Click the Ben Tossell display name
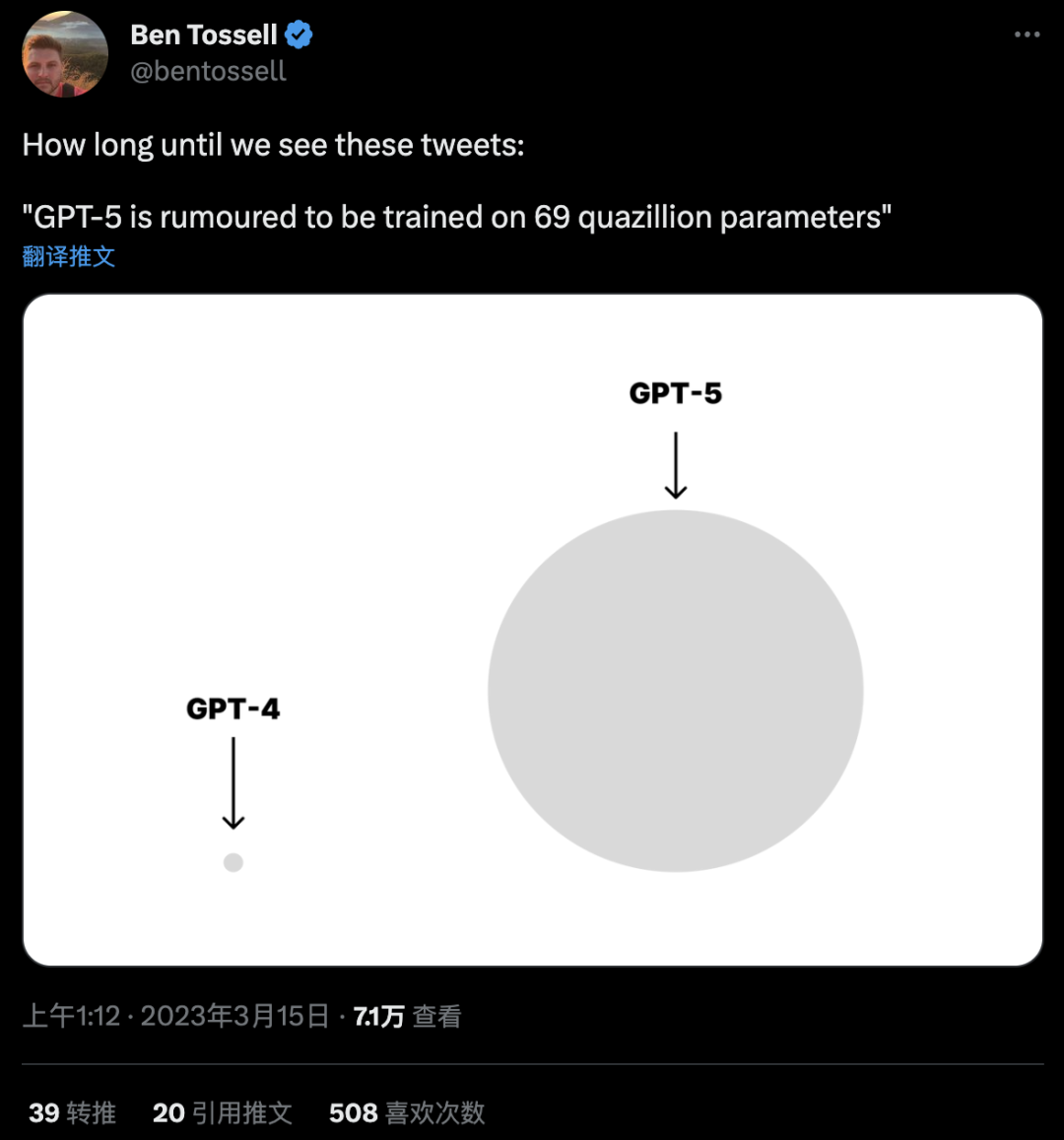 [x=204, y=34]
